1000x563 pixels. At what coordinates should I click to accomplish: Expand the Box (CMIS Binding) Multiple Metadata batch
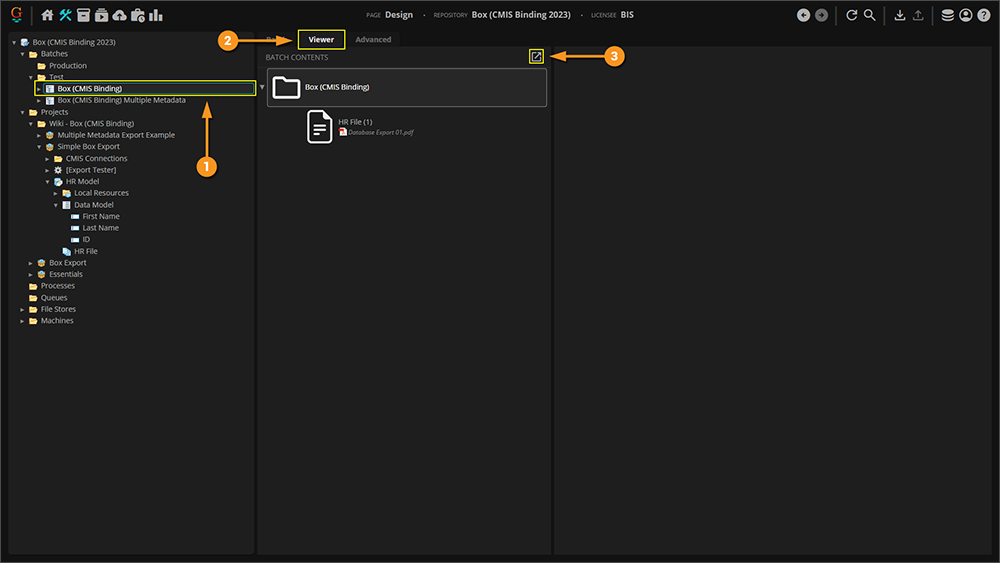39,101
